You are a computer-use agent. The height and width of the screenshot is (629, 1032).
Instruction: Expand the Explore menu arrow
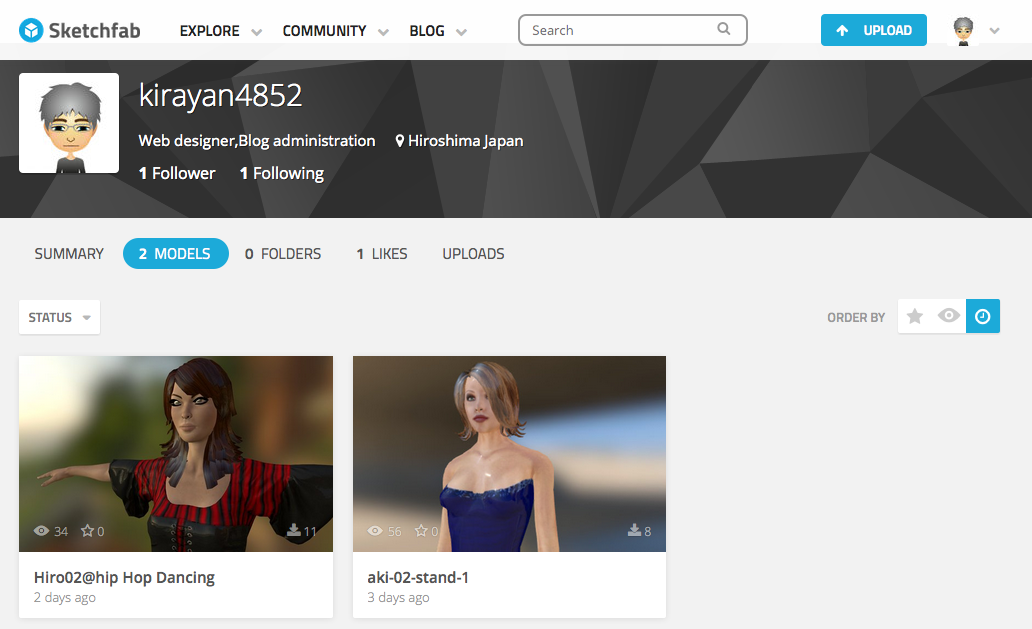(257, 32)
